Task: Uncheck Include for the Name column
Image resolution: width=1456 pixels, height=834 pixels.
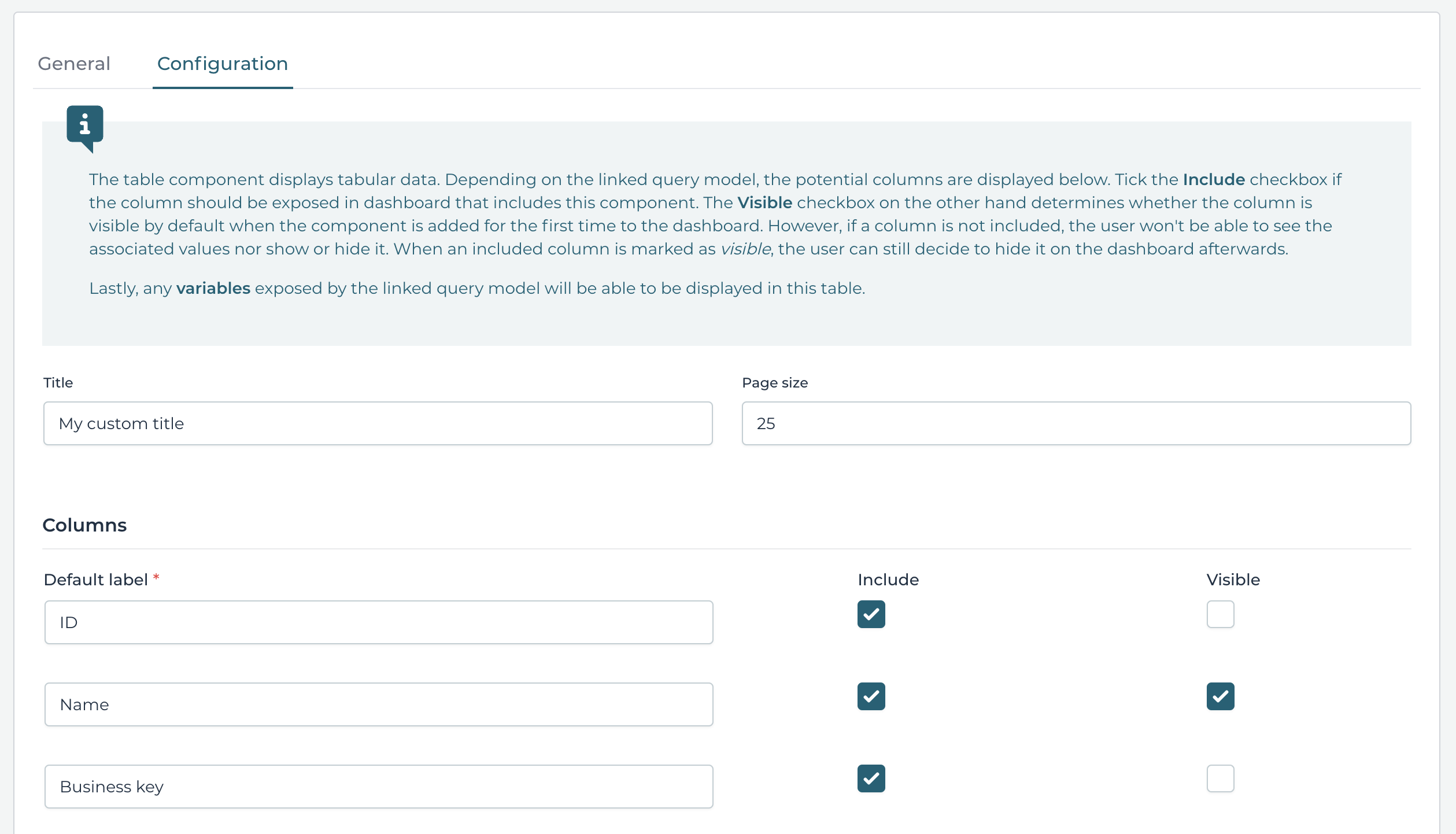Action: pyautogui.click(x=871, y=697)
